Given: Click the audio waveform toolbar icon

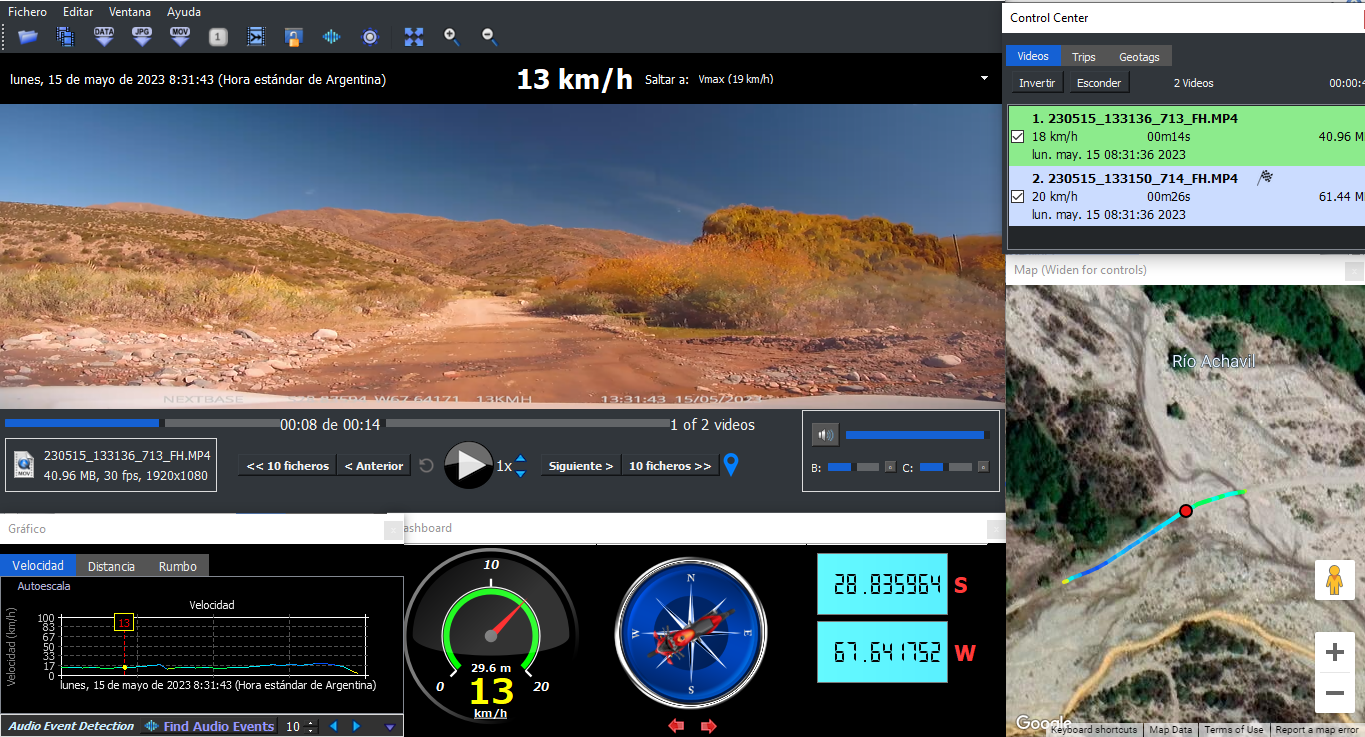Looking at the screenshot, I should [x=331, y=37].
